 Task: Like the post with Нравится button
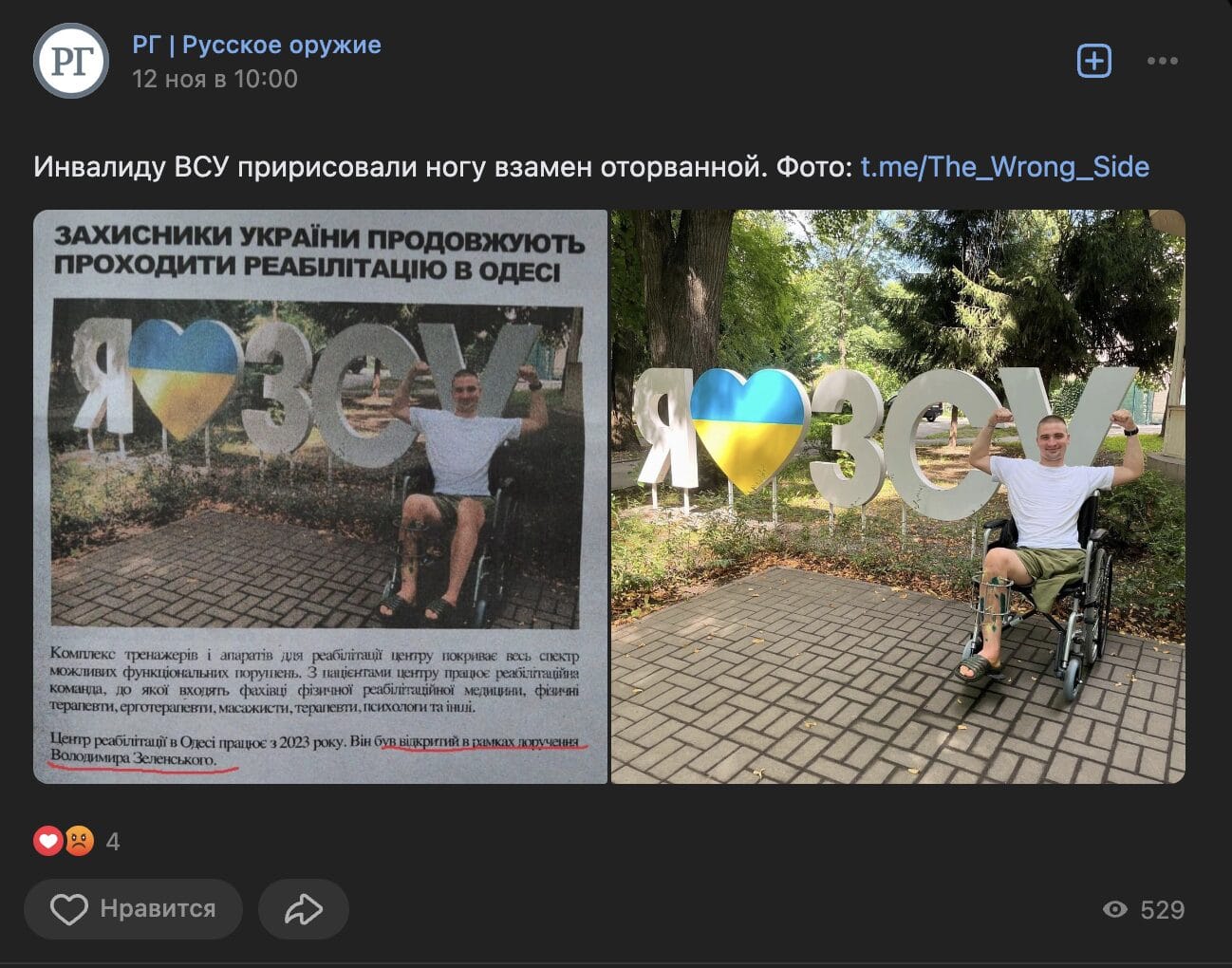[133, 909]
